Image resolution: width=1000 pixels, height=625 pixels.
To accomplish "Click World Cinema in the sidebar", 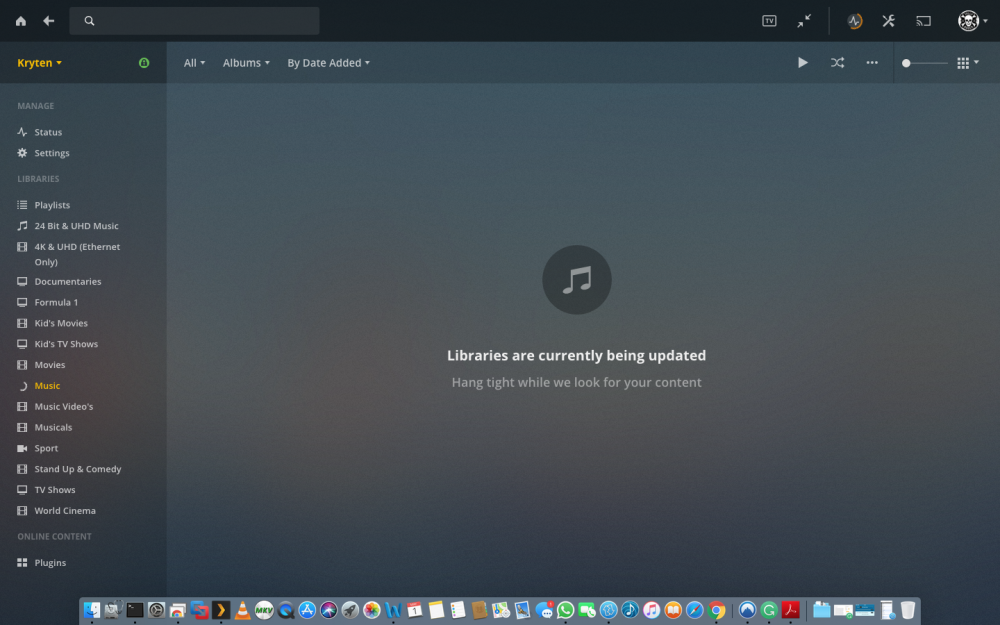I will 65,511.
